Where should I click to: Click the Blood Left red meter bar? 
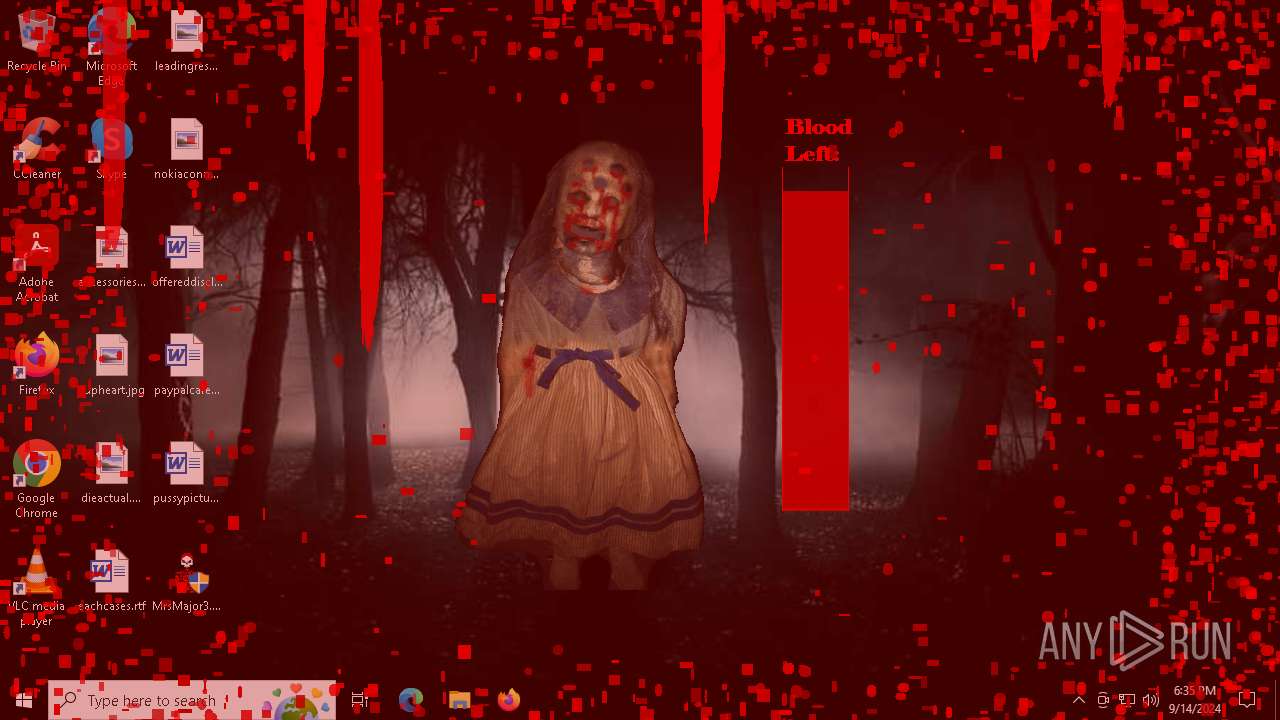(815, 340)
